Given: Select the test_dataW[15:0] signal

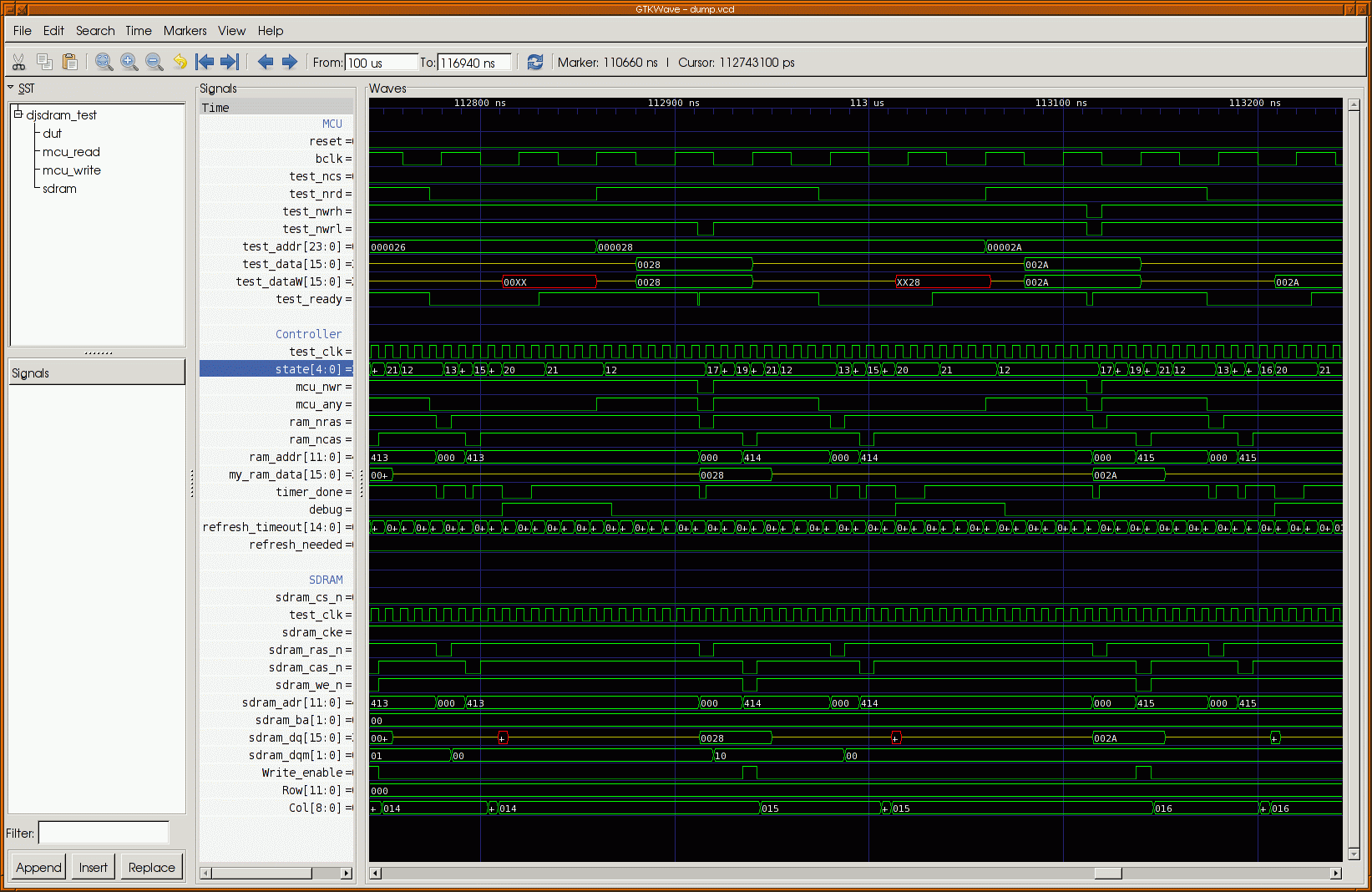Looking at the screenshot, I should click(288, 281).
